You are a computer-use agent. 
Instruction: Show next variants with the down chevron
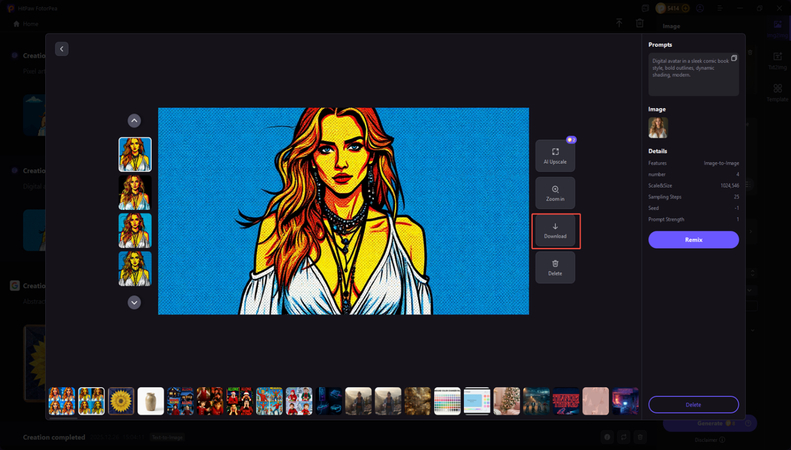[134, 302]
